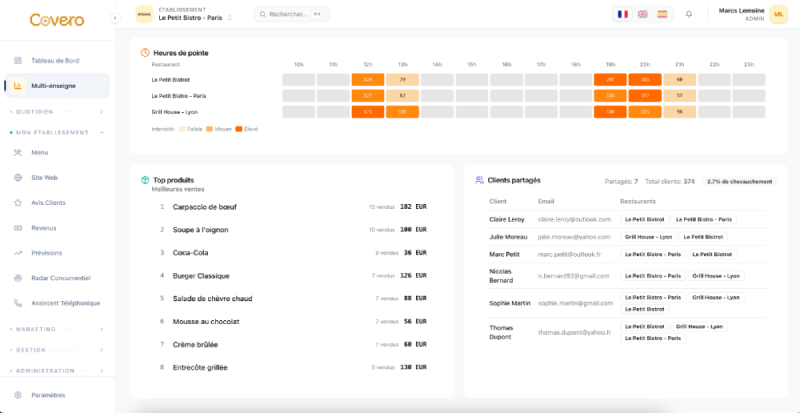This screenshot has width=800, height=413.
Task: Collapse the sidebar with the arrow button
Action: pos(115,17)
